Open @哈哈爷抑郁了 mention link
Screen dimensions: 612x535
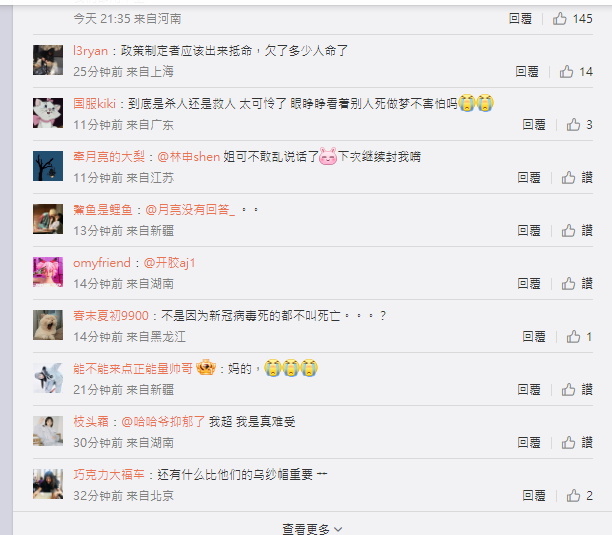[x=163, y=422]
